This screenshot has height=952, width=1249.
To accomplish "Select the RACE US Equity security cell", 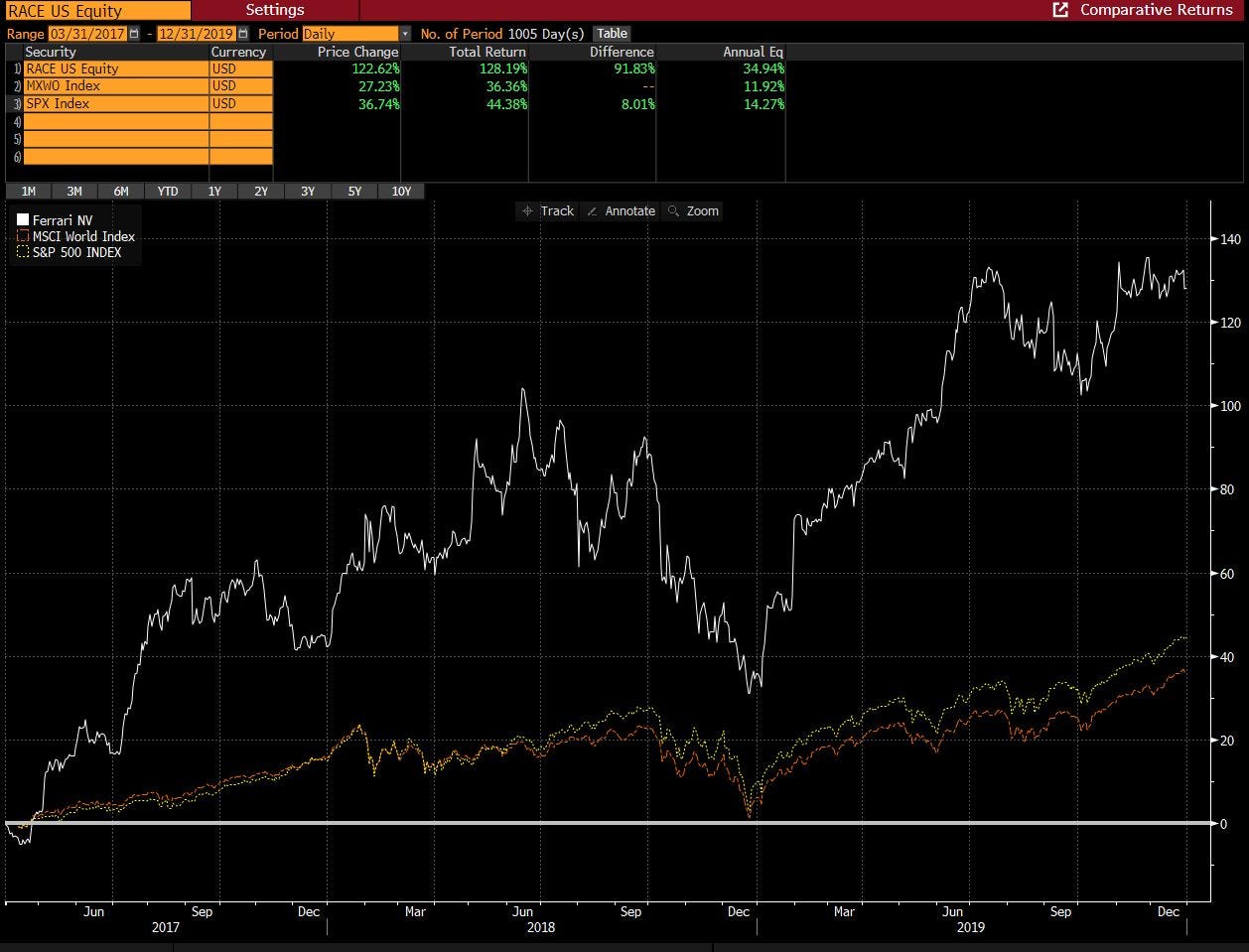I will [x=115, y=68].
